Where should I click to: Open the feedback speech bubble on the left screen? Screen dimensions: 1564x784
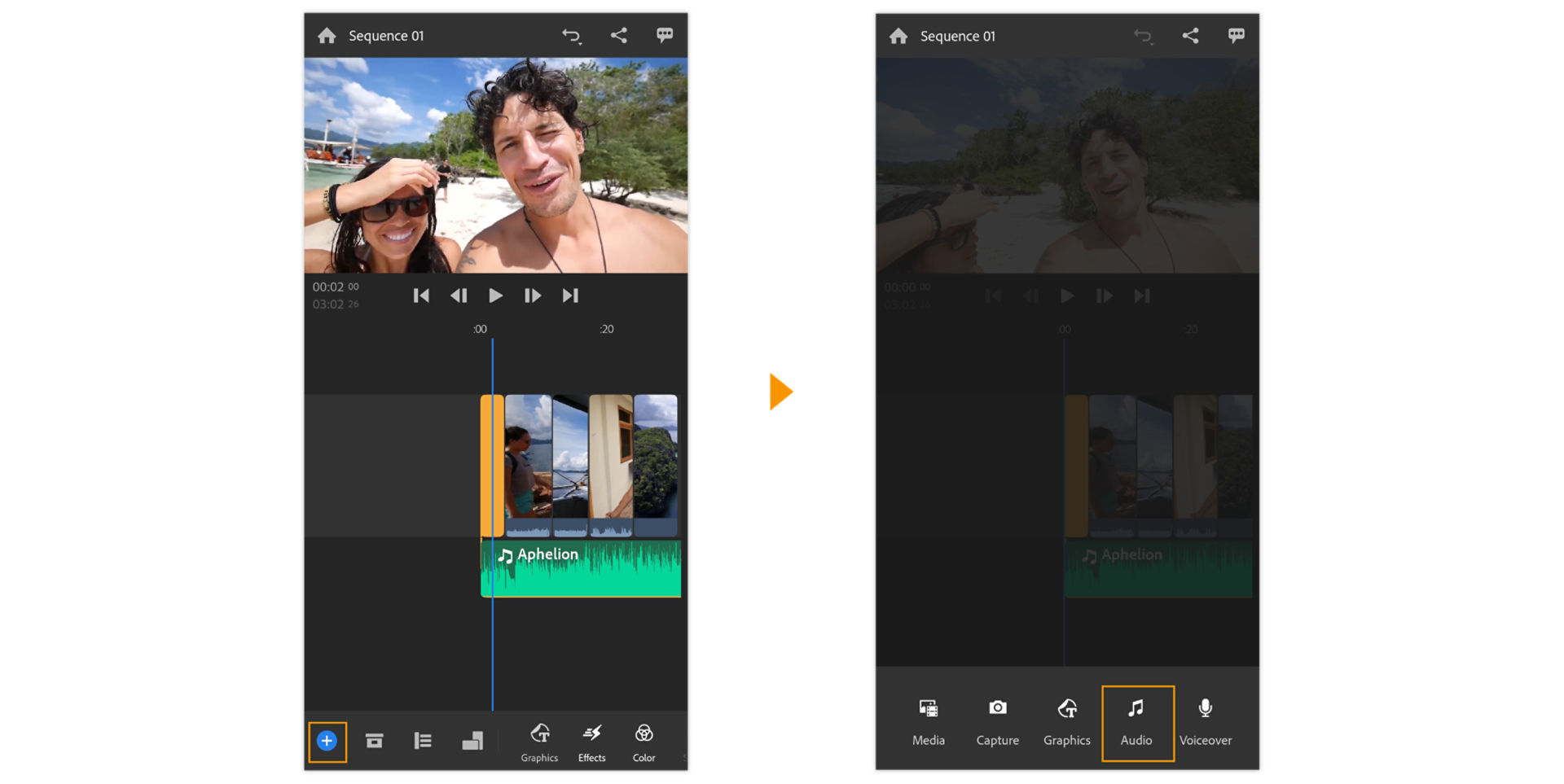665,35
